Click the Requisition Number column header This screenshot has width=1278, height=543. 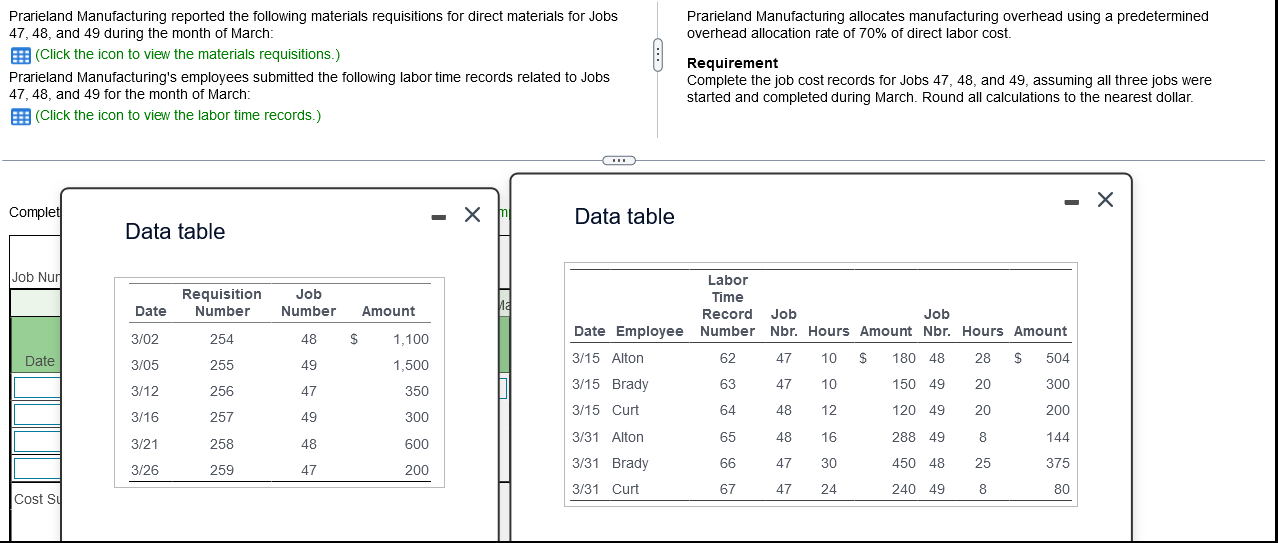tap(222, 303)
